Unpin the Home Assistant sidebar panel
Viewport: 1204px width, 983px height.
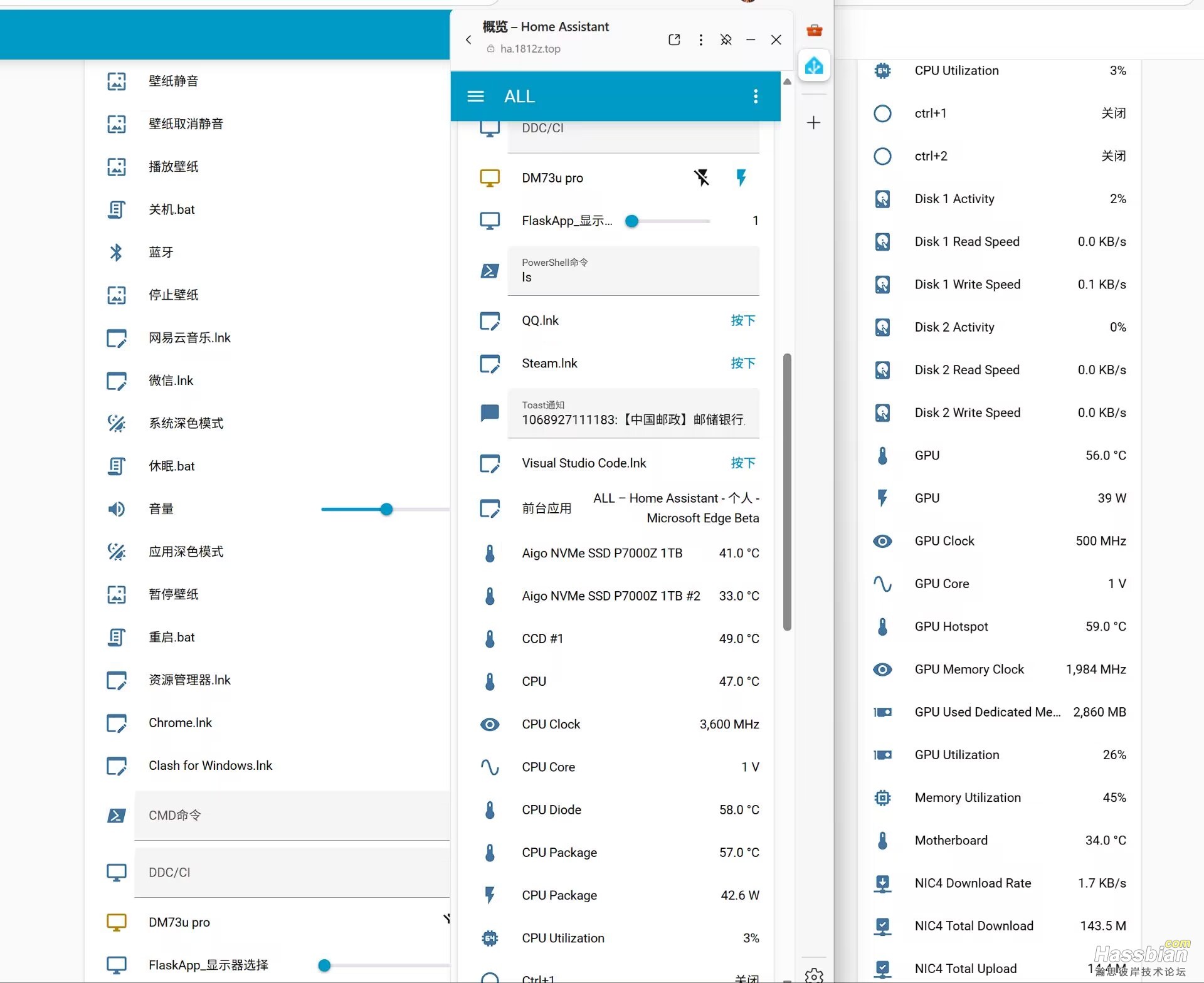[x=726, y=39]
